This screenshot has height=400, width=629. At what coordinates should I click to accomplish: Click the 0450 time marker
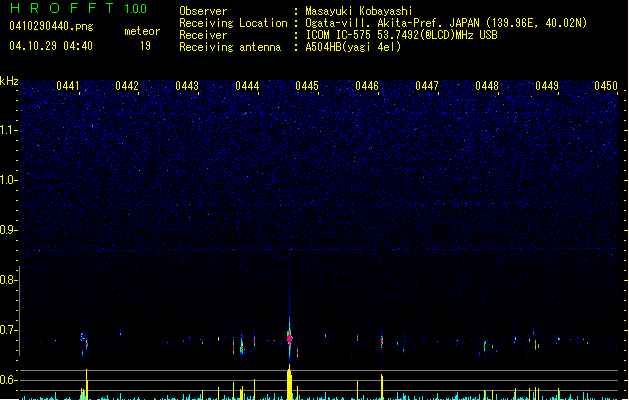606,86
